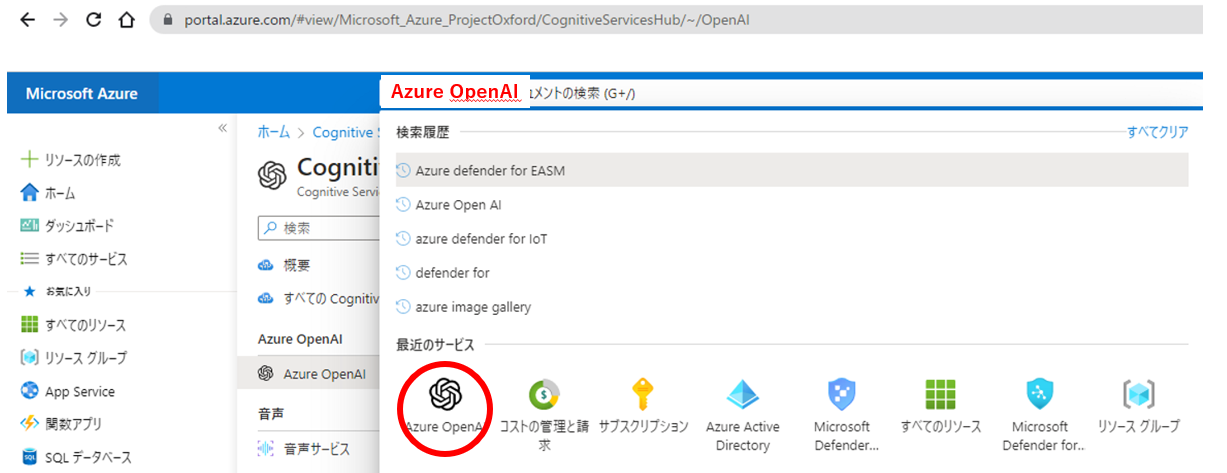1227x473 pixels.
Task: Select リソースの作成 in the sidebar
Action: tap(71, 160)
